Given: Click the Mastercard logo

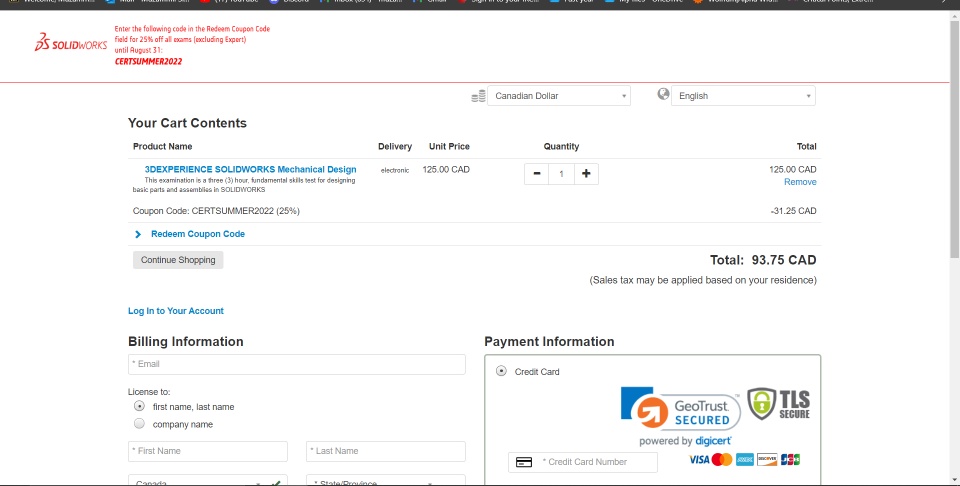Looking at the screenshot, I should (722, 460).
